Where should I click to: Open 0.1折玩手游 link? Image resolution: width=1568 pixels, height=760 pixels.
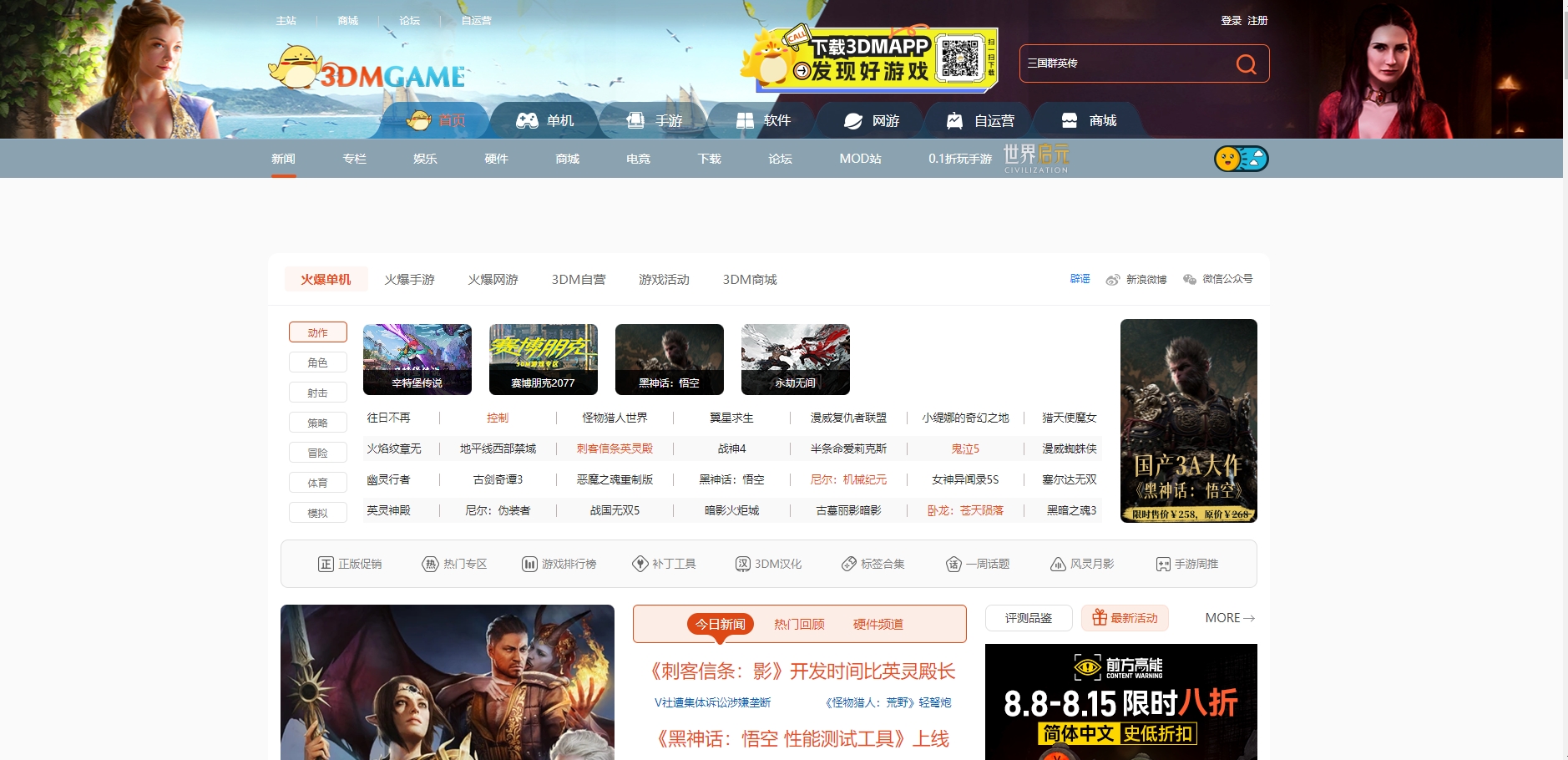click(960, 159)
